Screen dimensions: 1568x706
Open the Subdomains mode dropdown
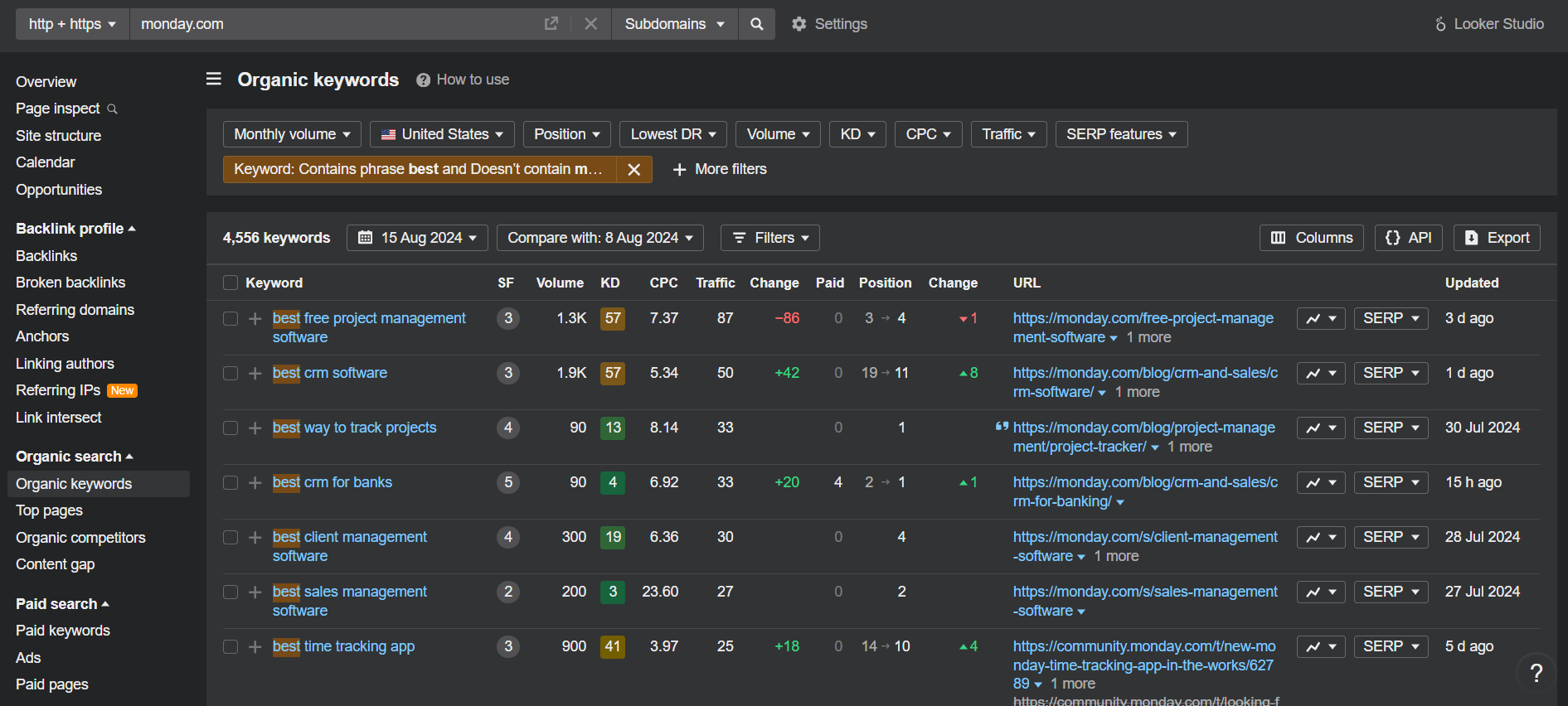tap(674, 24)
